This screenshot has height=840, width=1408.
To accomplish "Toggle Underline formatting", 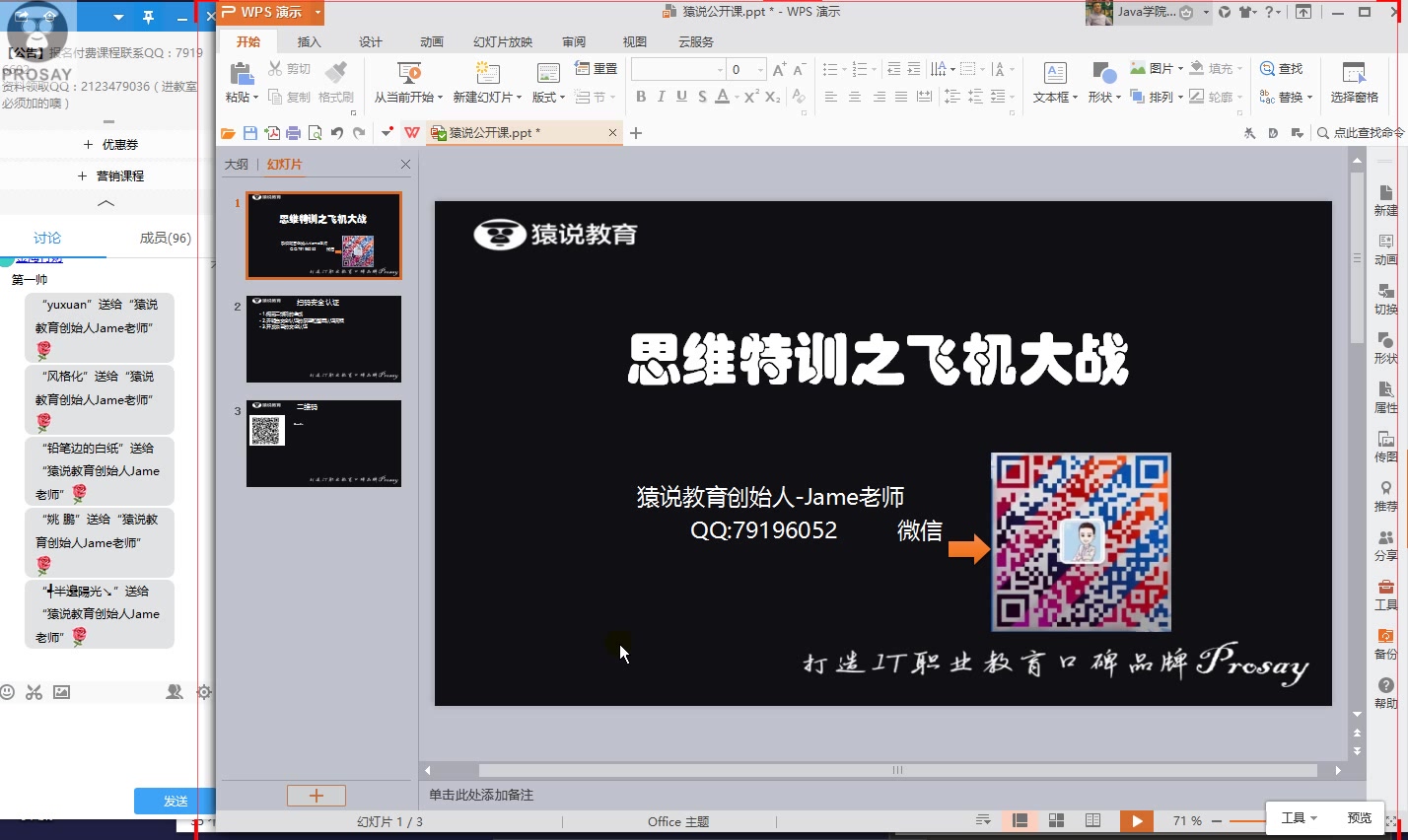I will [x=681, y=97].
